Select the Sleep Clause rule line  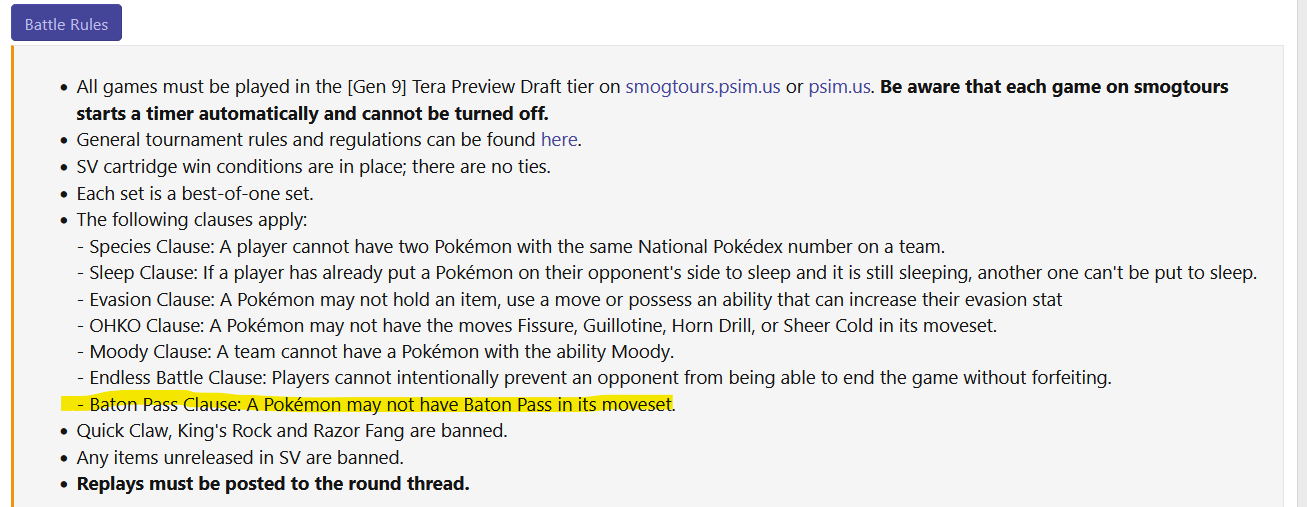click(670, 273)
